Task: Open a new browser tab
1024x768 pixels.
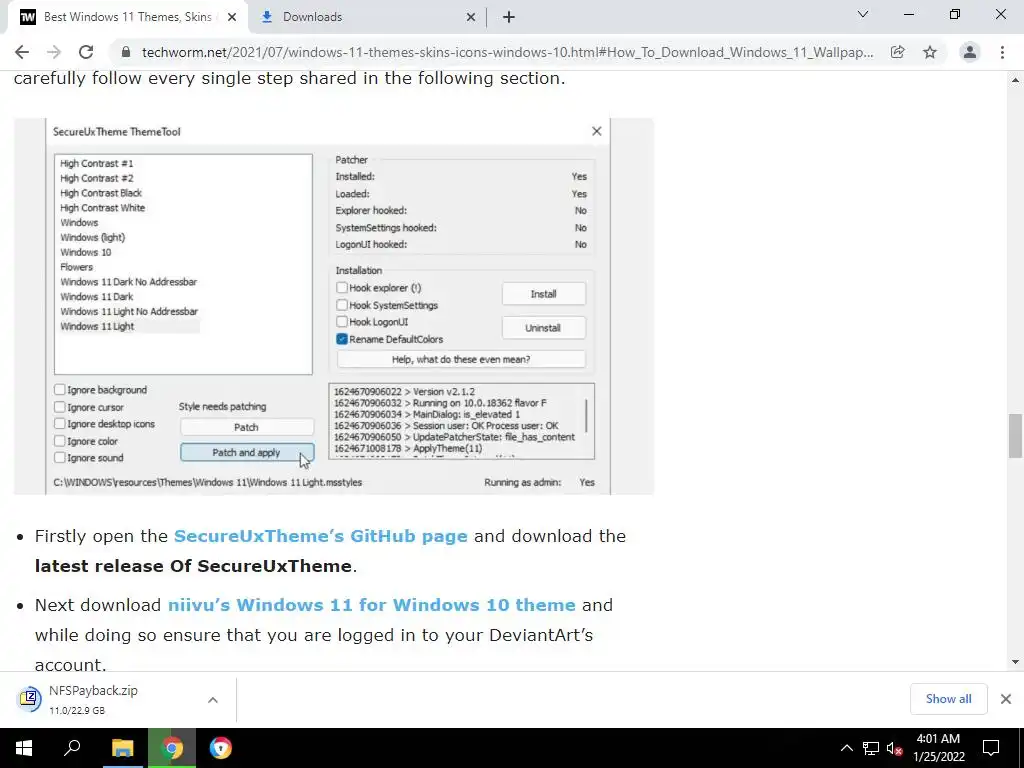Action: tap(509, 17)
